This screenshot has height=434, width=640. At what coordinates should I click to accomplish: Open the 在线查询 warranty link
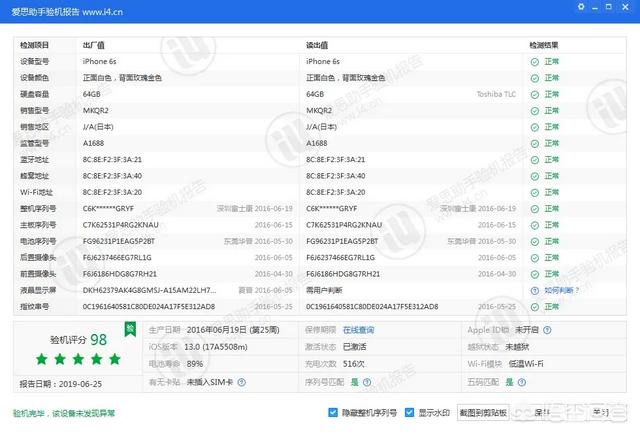click(358, 329)
